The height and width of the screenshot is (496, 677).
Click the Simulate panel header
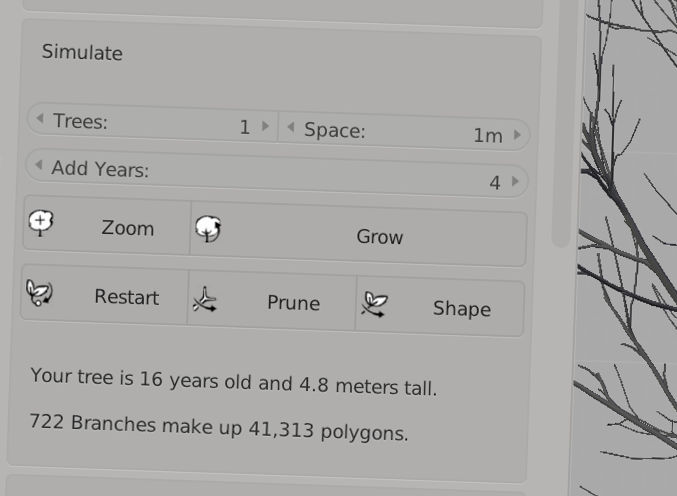(82, 52)
